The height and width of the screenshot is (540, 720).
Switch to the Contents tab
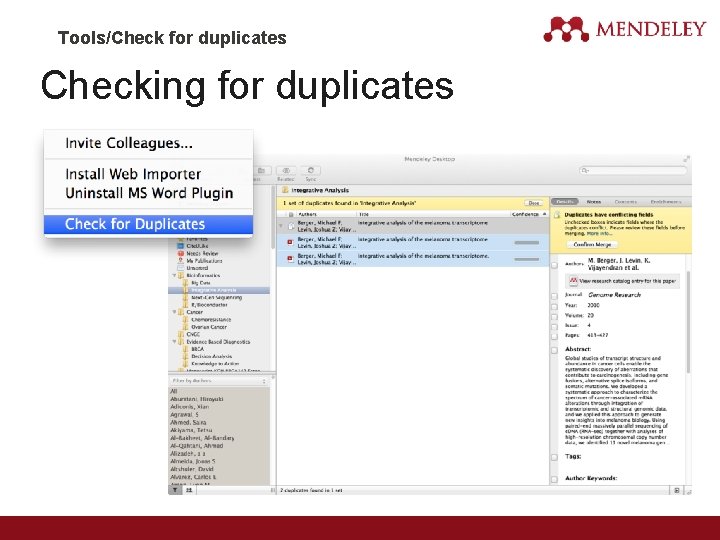pos(625,202)
